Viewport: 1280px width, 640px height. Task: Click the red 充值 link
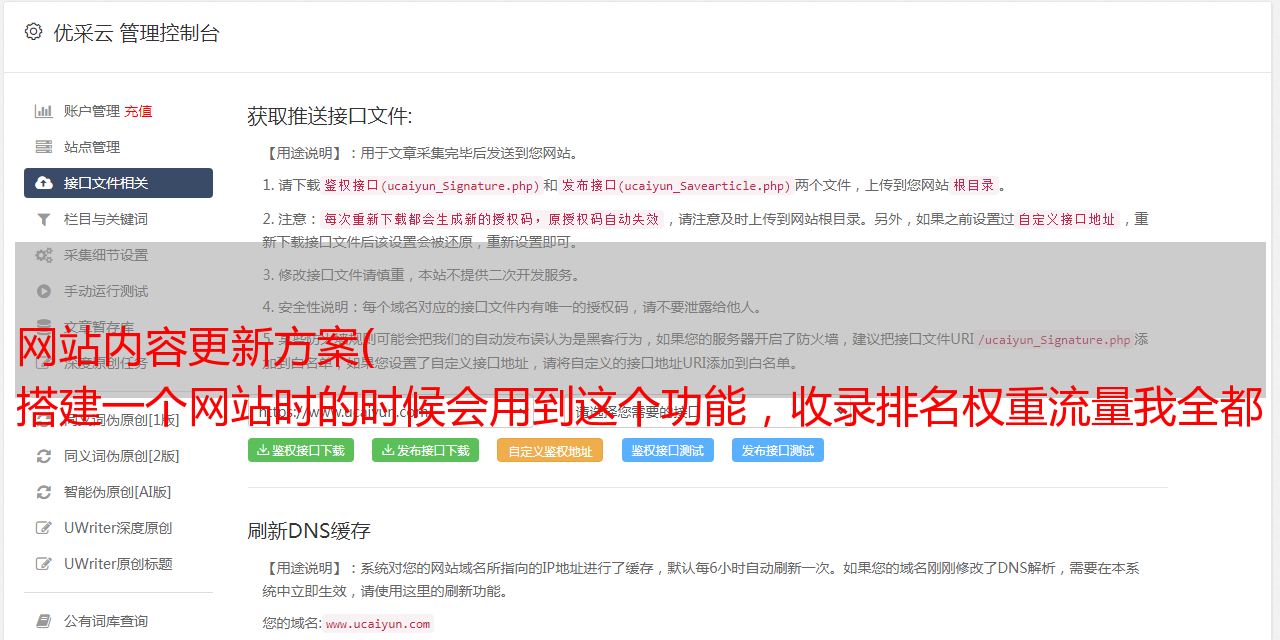(138, 111)
